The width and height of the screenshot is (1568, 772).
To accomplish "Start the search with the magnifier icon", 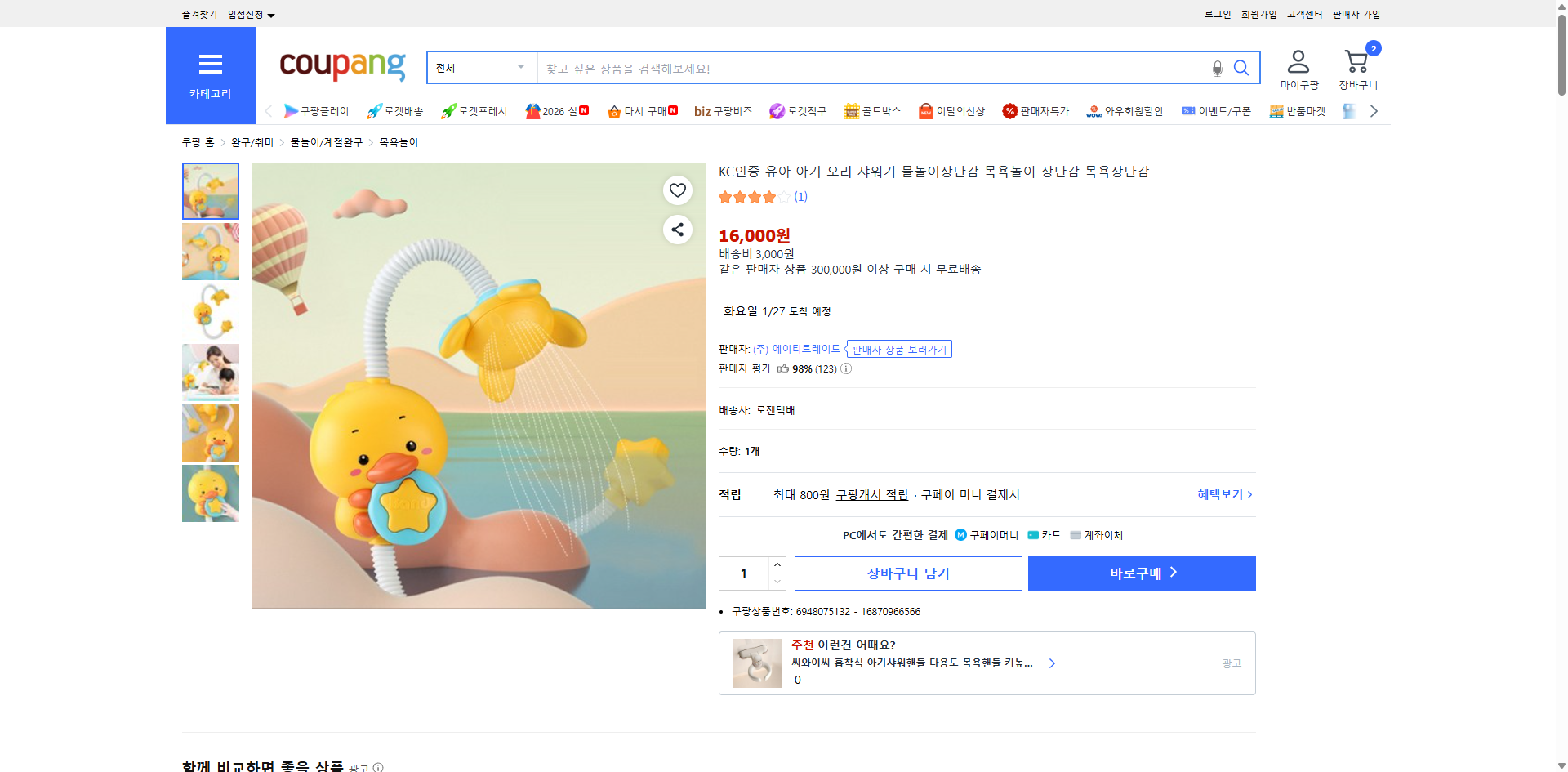I will tap(1241, 68).
